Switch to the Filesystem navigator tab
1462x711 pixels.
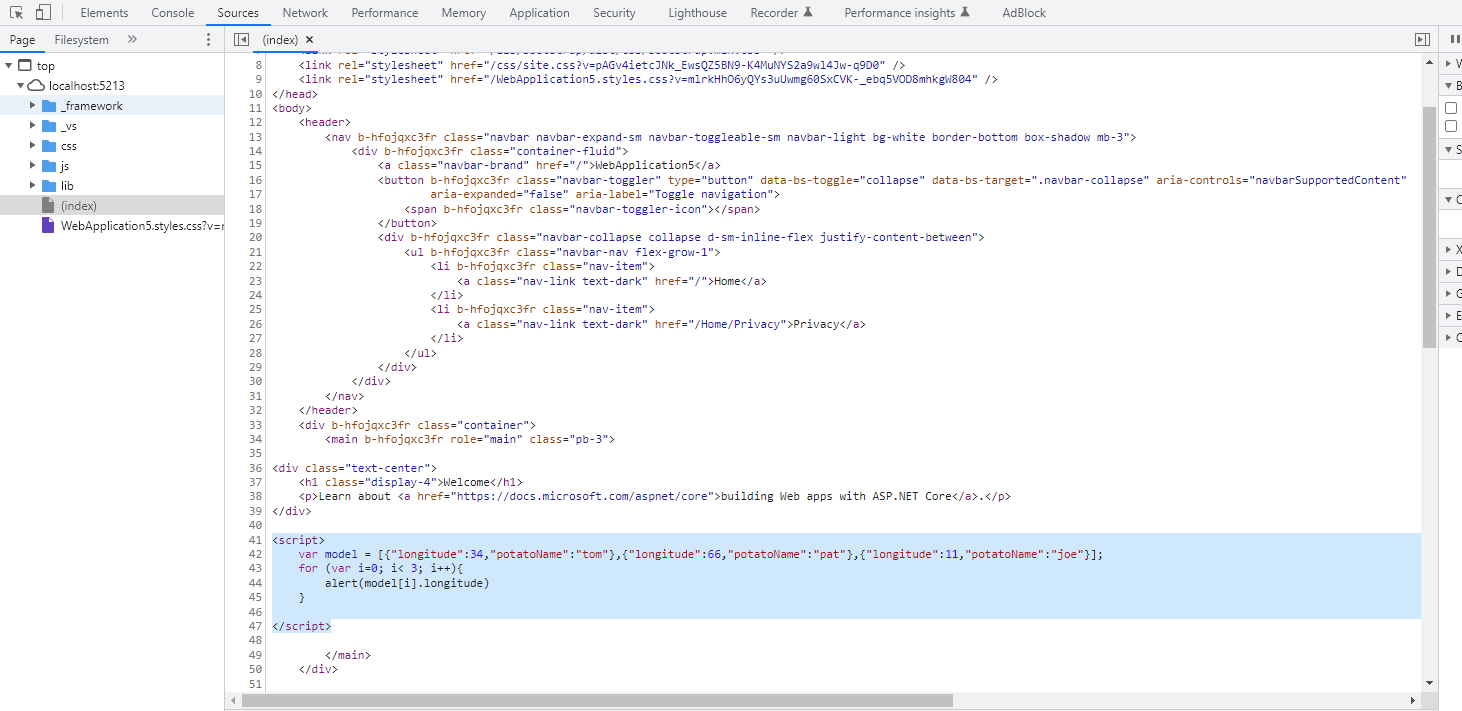[81, 40]
